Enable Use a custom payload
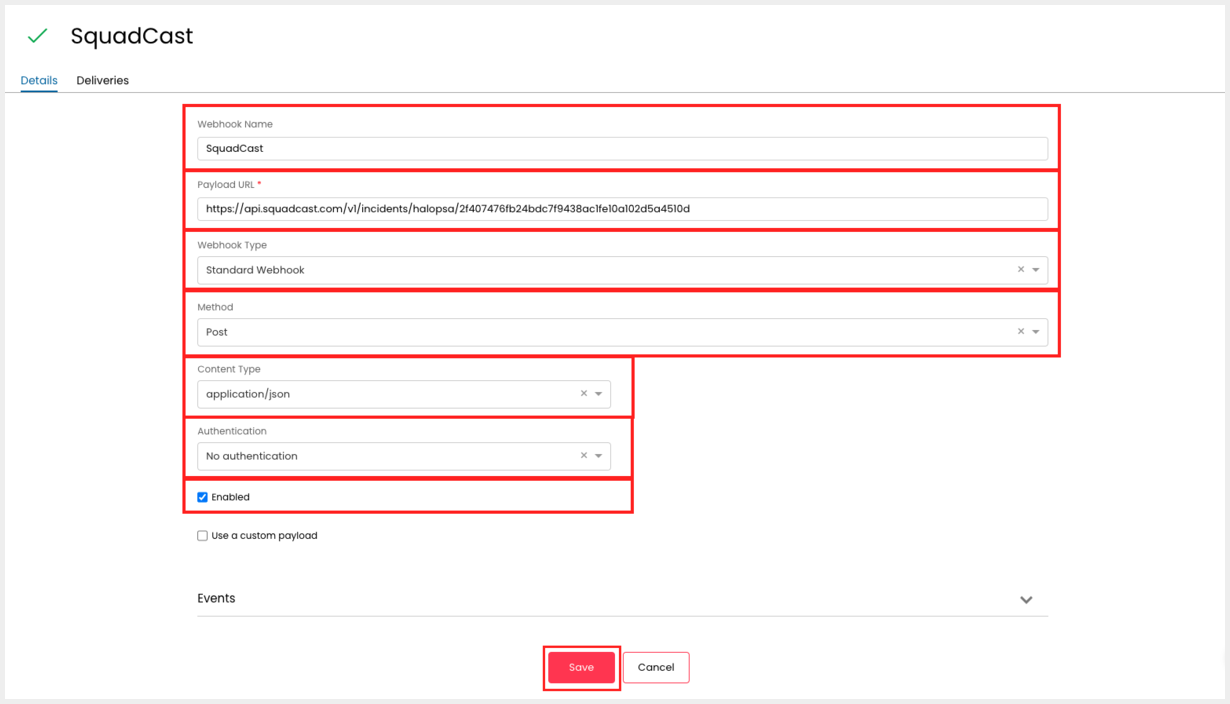Viewport: 1230px width, 704px height. pos(202,535)
